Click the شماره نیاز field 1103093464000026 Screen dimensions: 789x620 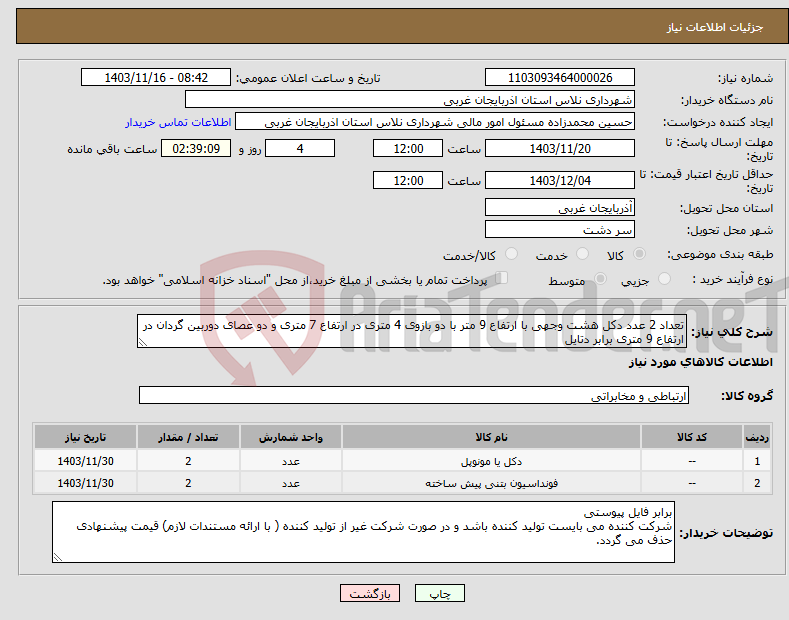point(560,78)
